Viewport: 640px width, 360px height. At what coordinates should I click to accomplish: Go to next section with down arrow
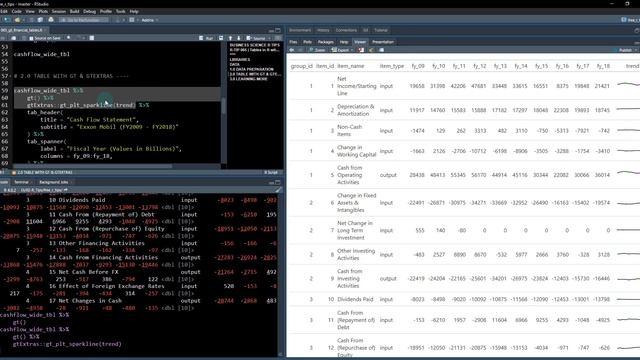(239, 38)
